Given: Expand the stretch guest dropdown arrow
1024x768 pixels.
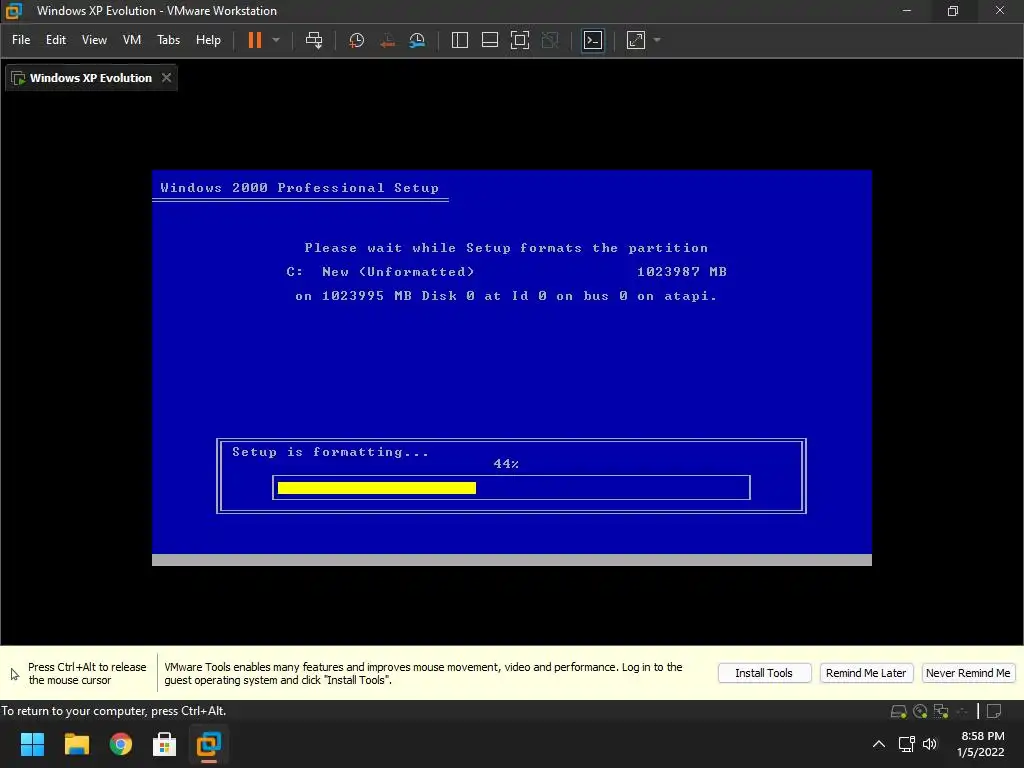Looking at the screenshot, I should click(x=657, y=40).
